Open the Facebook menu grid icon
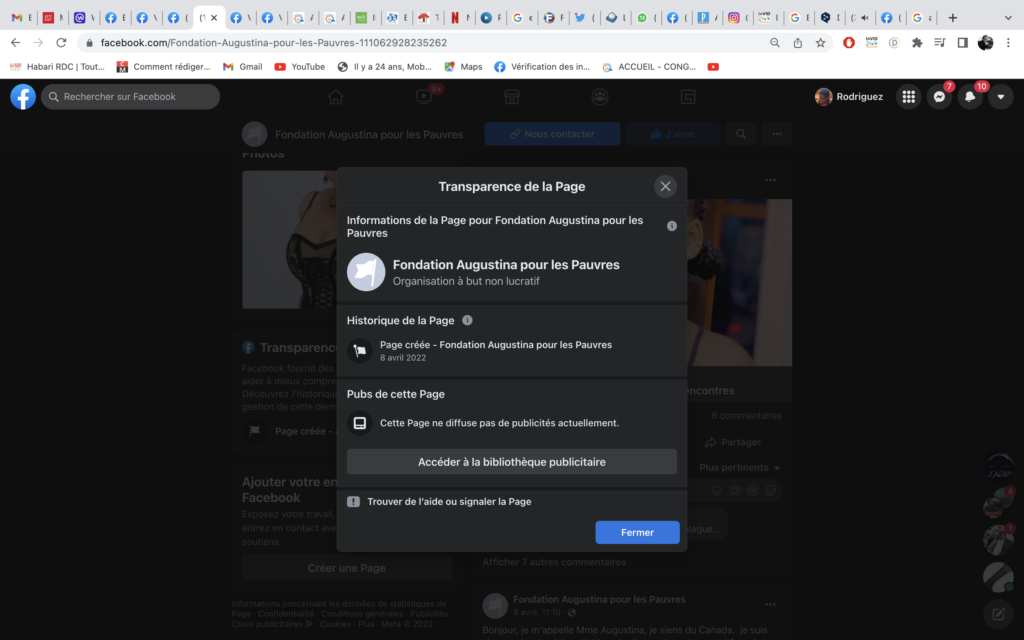Screen dimensions: 1024x640 (908, 97)
